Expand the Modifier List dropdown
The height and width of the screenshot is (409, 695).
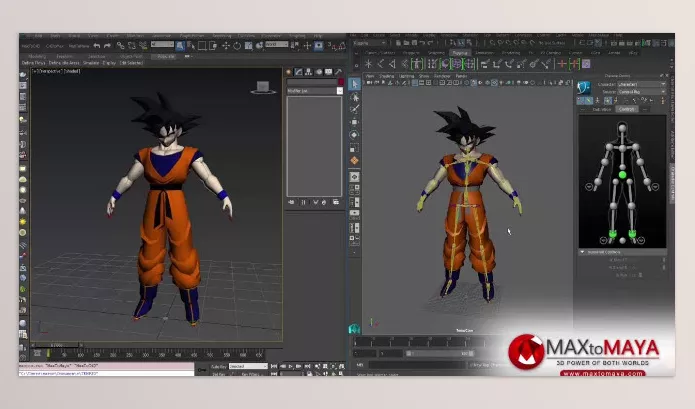tap(313, 89)
